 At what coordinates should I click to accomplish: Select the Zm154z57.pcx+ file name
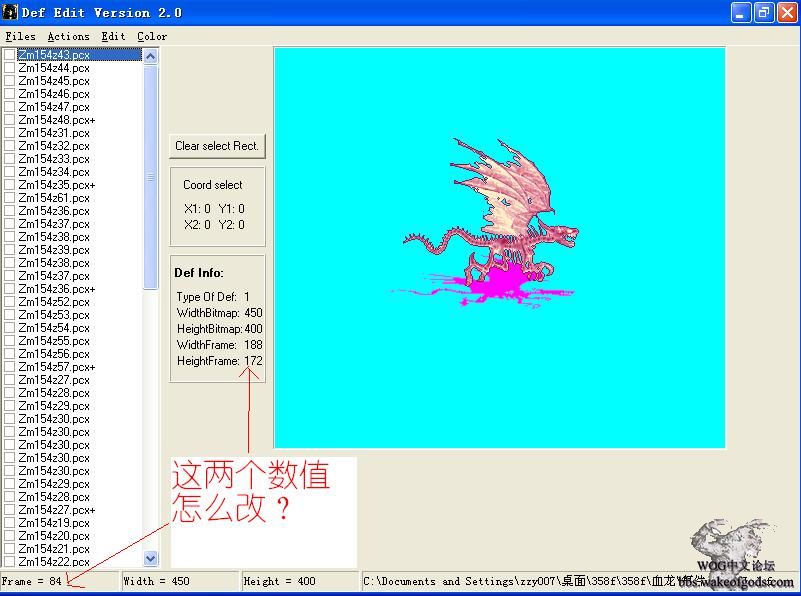tap(57, 367)
